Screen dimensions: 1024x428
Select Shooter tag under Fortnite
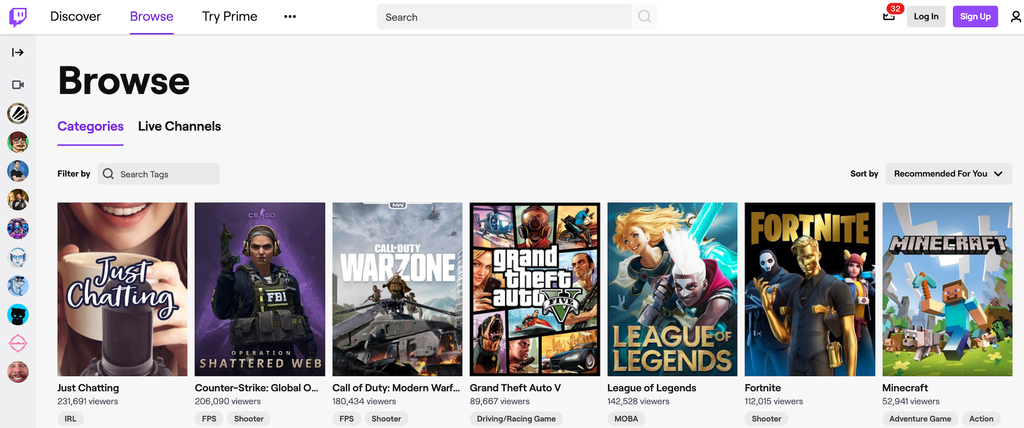pyautogui.click(x=767, y=419)
